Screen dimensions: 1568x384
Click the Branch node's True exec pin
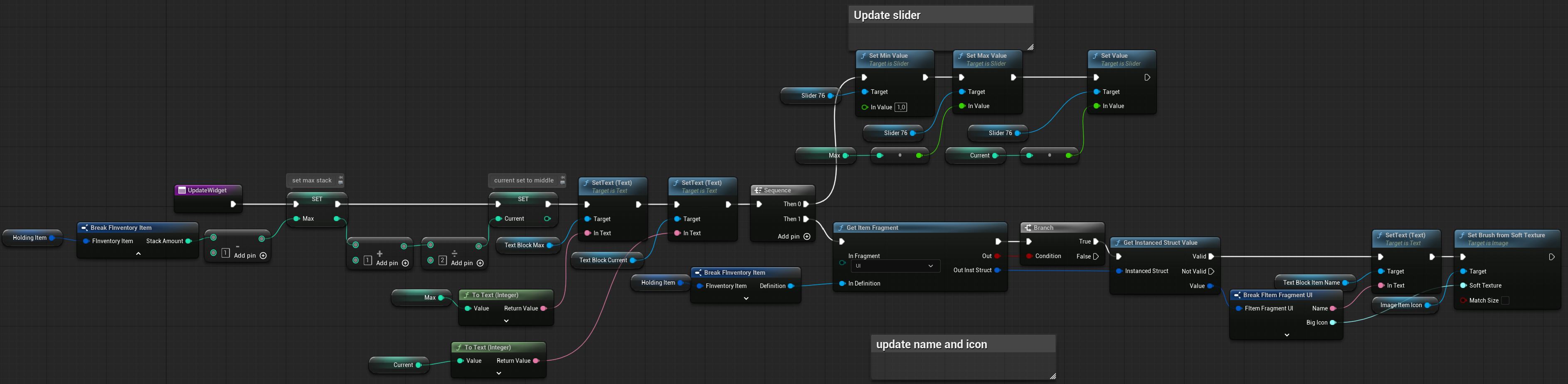tap(1096, 241)
